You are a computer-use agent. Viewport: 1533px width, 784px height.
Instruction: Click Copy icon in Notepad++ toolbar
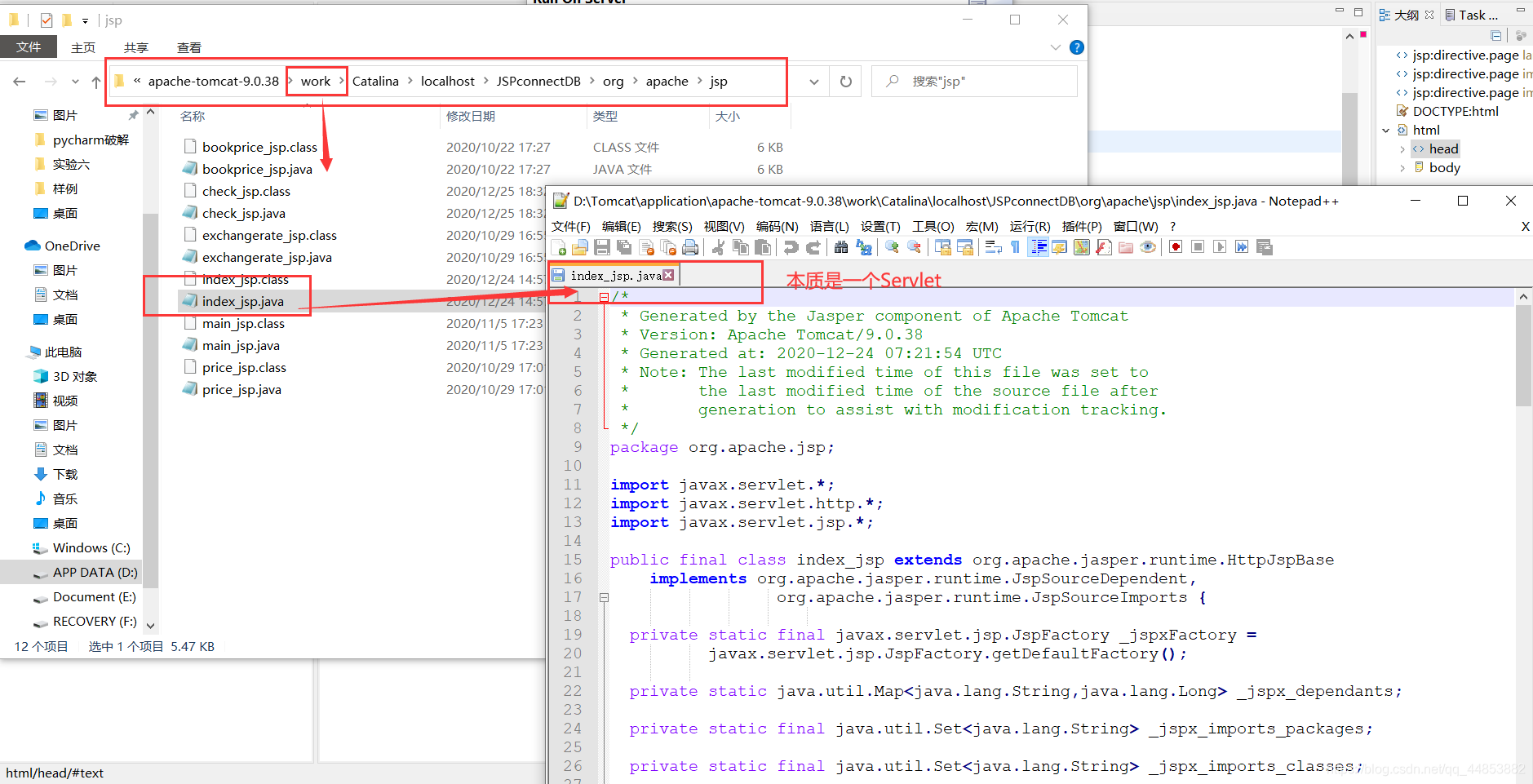pyautogui.click(x=741, y=247)
